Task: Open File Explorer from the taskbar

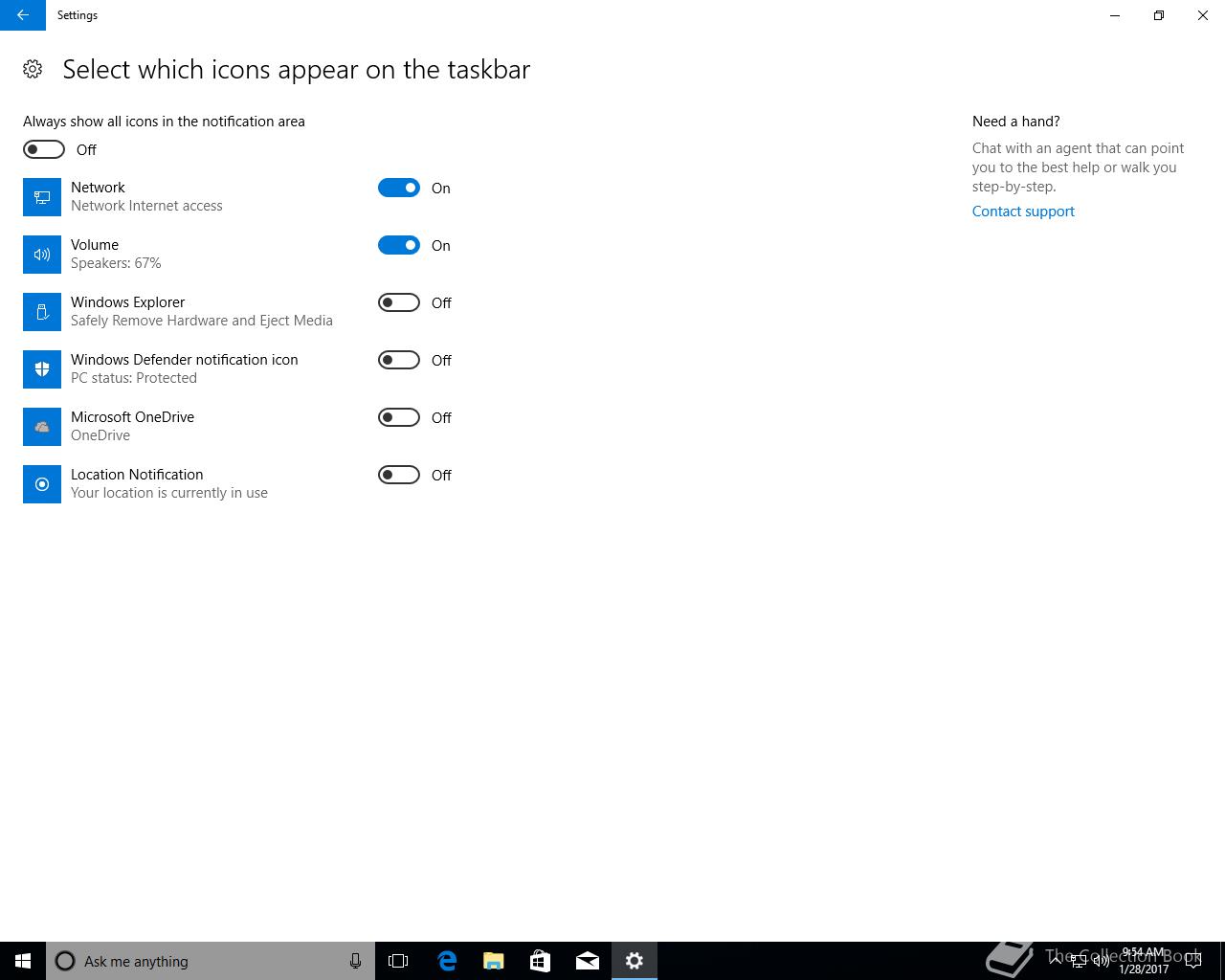Action: [493, 961]
